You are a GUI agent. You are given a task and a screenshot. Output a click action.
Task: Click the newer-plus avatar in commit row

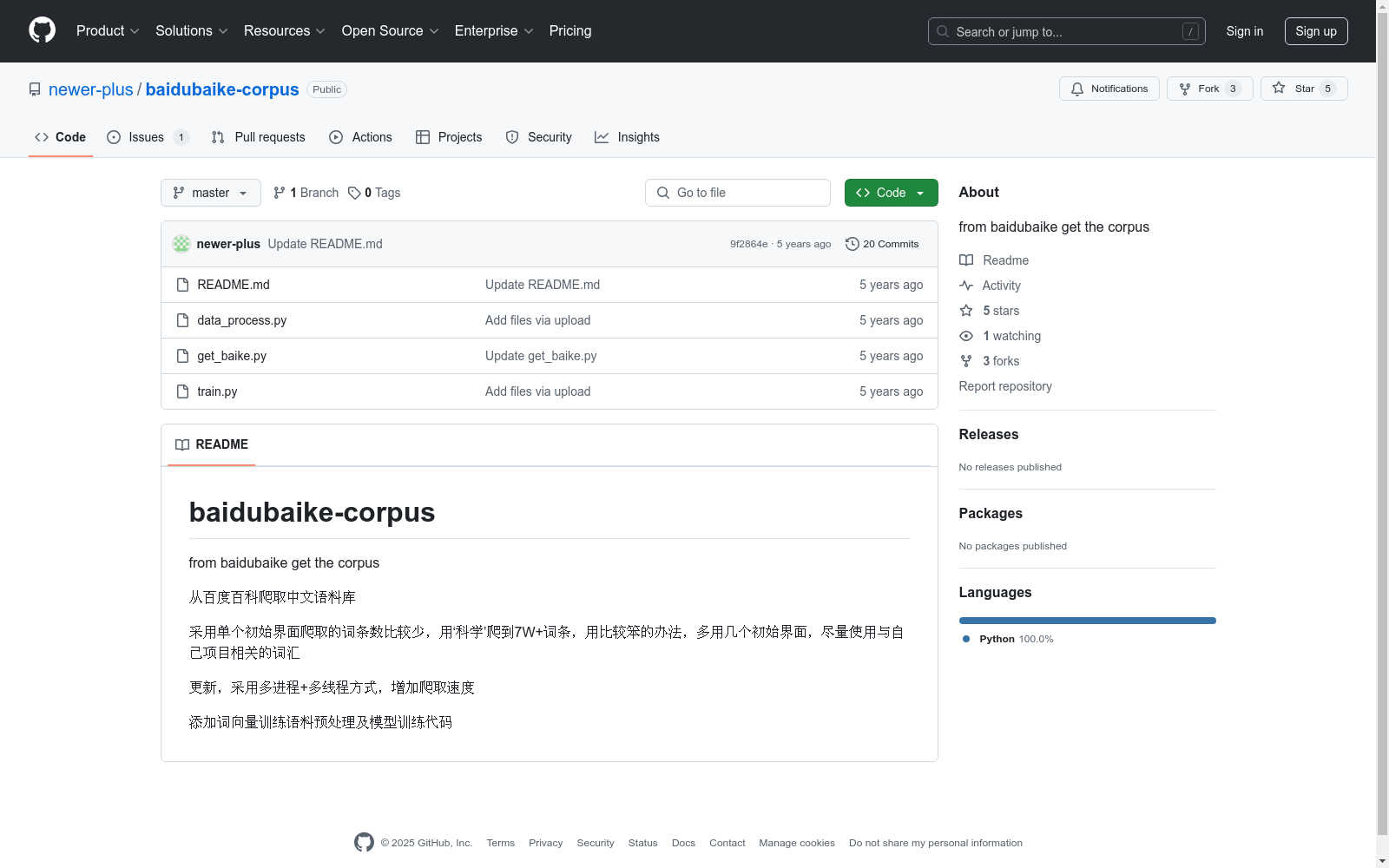181,244
